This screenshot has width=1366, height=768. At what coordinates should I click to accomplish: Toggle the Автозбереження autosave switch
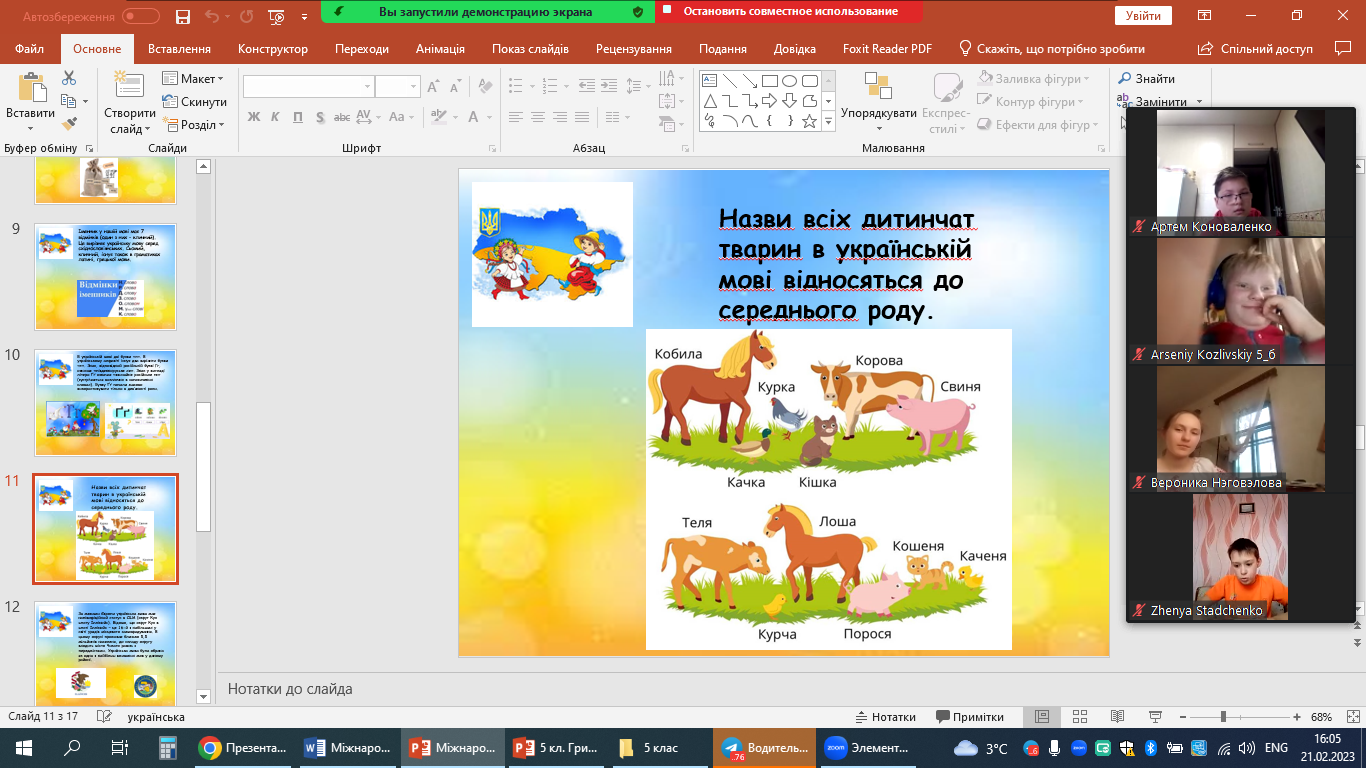(x=141, y=16)
